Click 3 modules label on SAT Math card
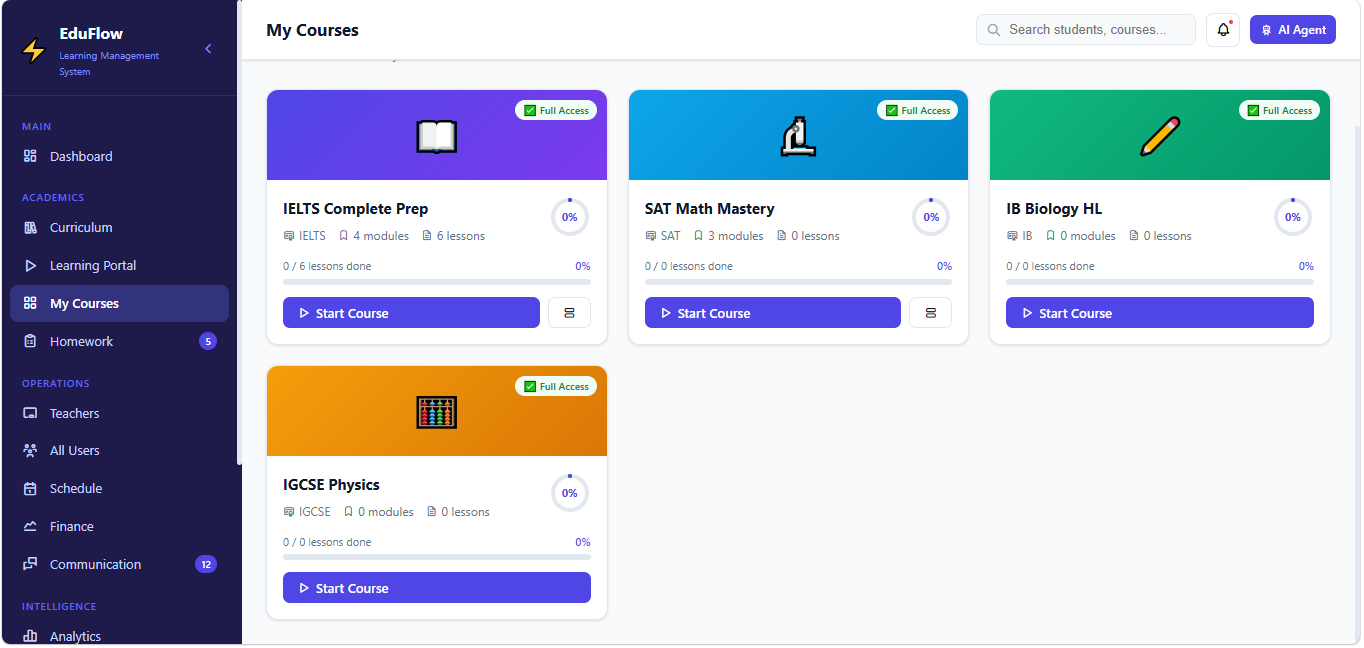 [729, 236]
